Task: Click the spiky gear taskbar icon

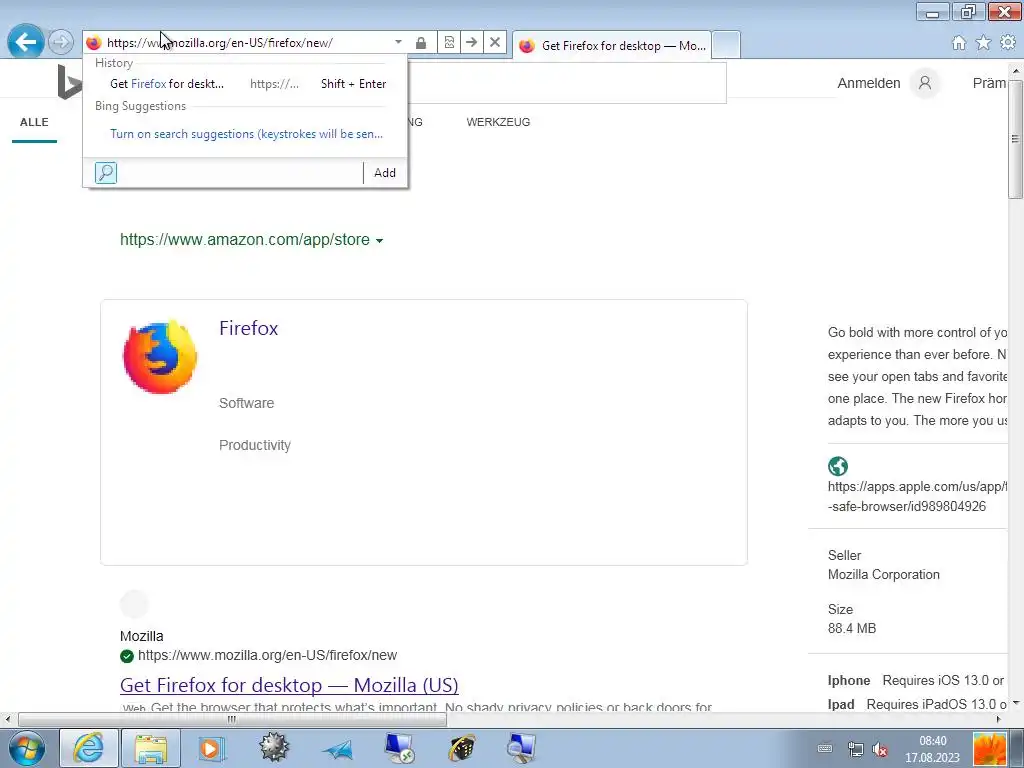Action: (274, 748)
